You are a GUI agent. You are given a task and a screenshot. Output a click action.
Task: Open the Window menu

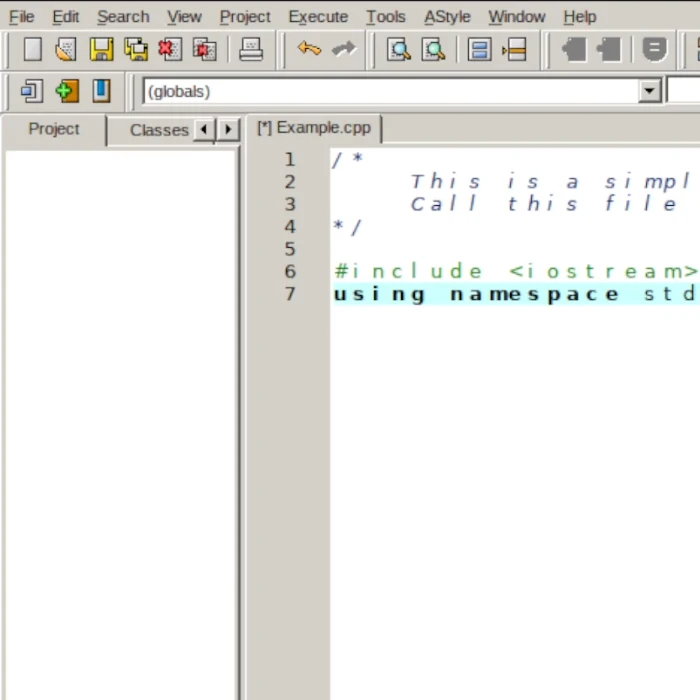coord(517,17)
